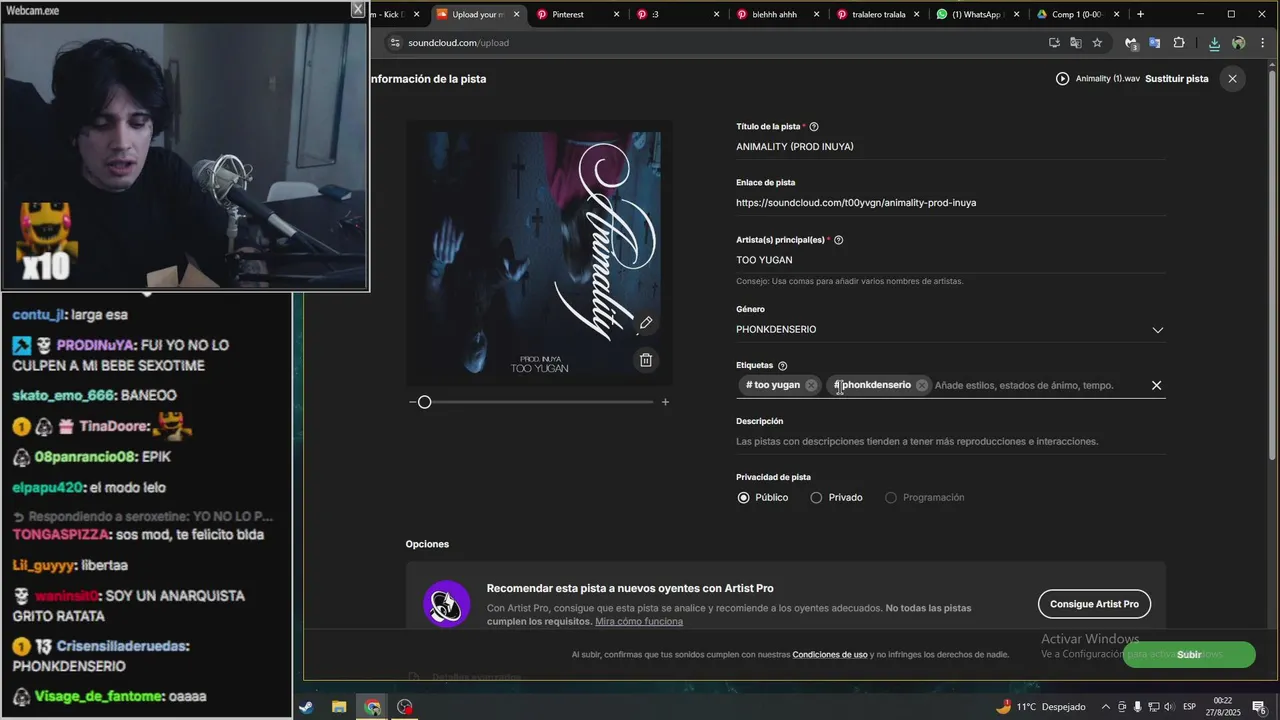Click Sustituir pista button
The width and height of the screenshot is (1280, 720).
tap(1176, 78)
